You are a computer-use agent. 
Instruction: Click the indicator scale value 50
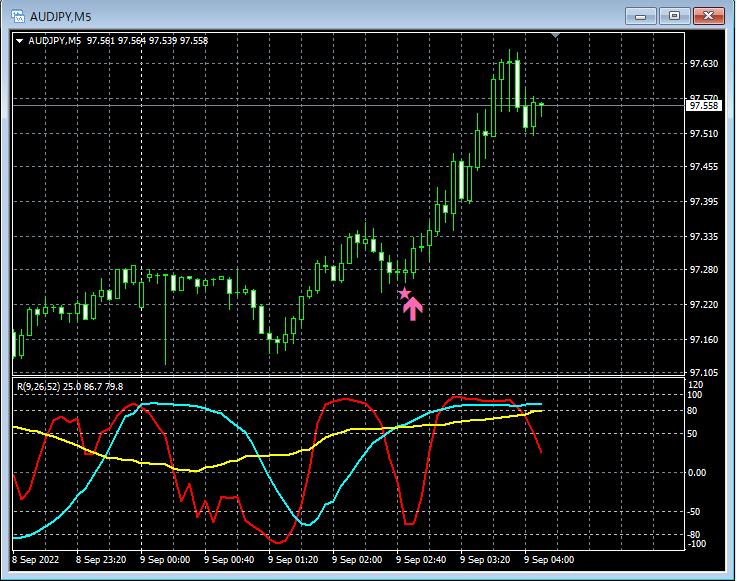pyautogui.click(x=692, y=434)
